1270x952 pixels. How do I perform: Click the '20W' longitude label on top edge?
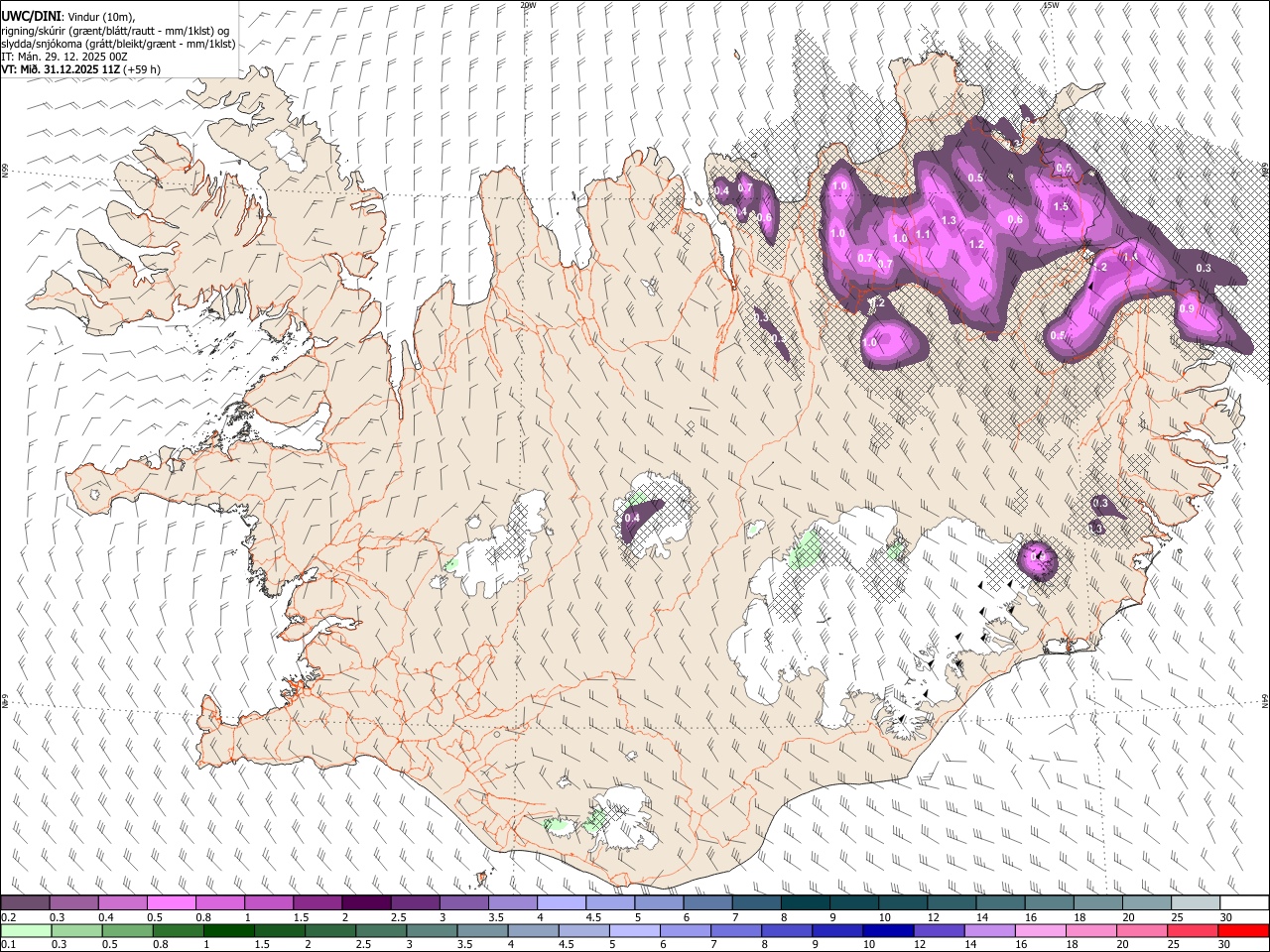click(x=528, y=5)
